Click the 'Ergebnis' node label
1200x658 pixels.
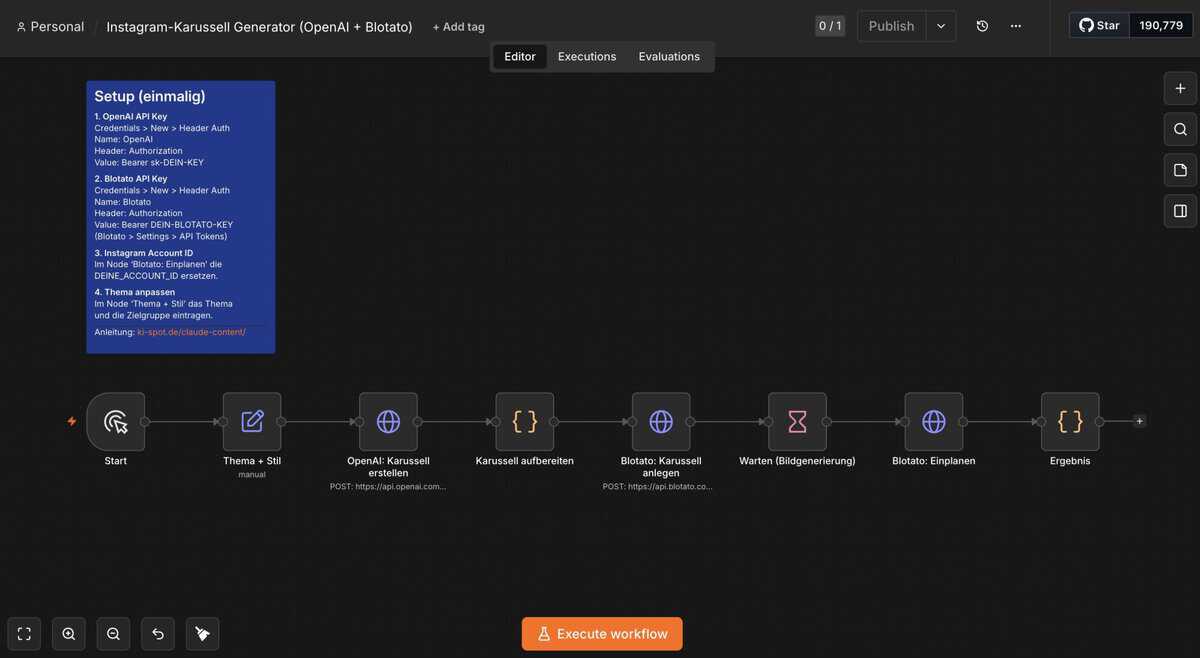pos(1070,461)
